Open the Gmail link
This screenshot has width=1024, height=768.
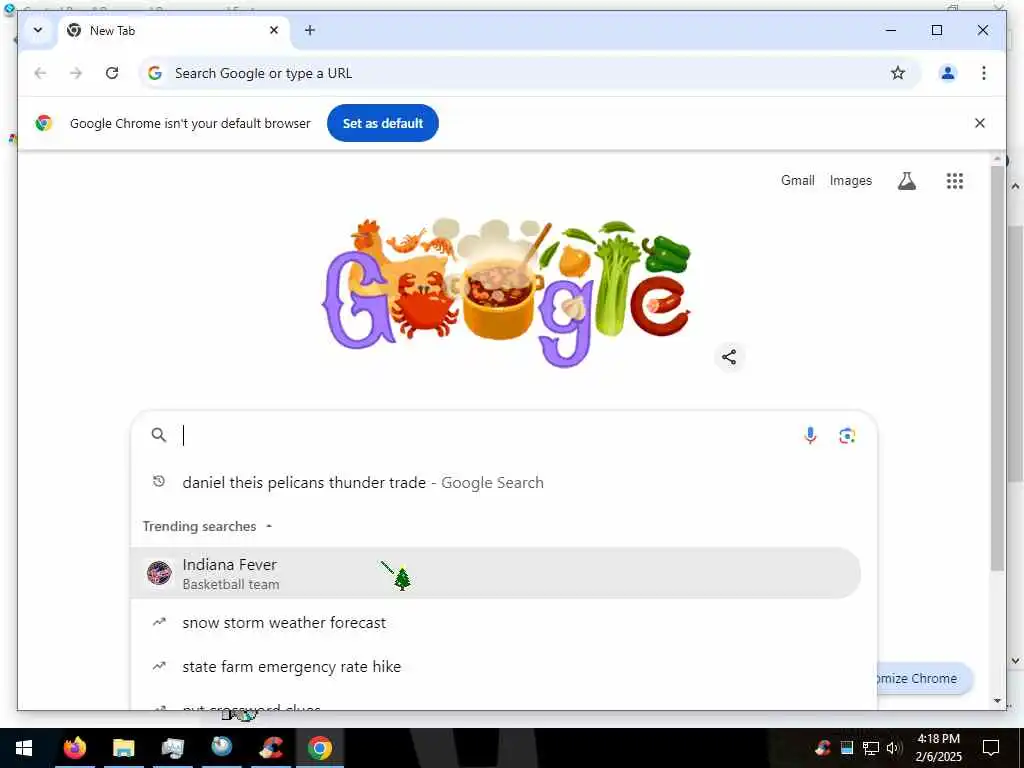(797, 180)
